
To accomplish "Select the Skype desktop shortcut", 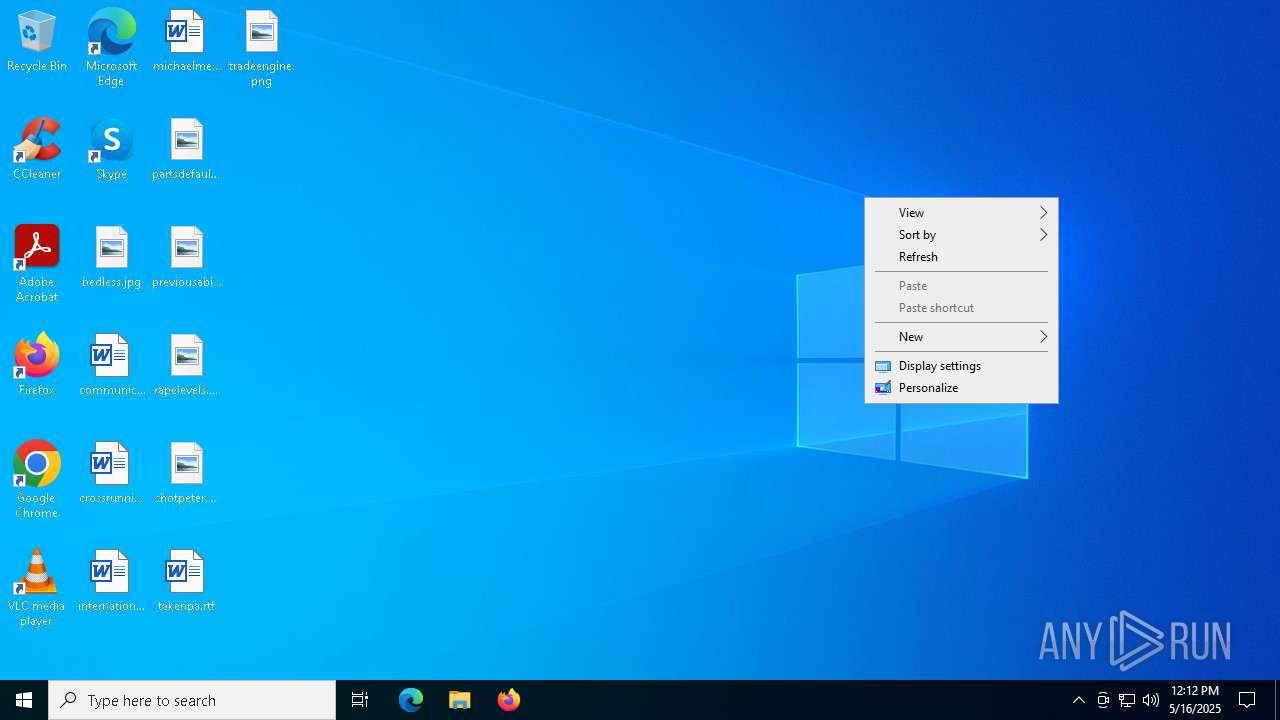I will tap(111, 150).
